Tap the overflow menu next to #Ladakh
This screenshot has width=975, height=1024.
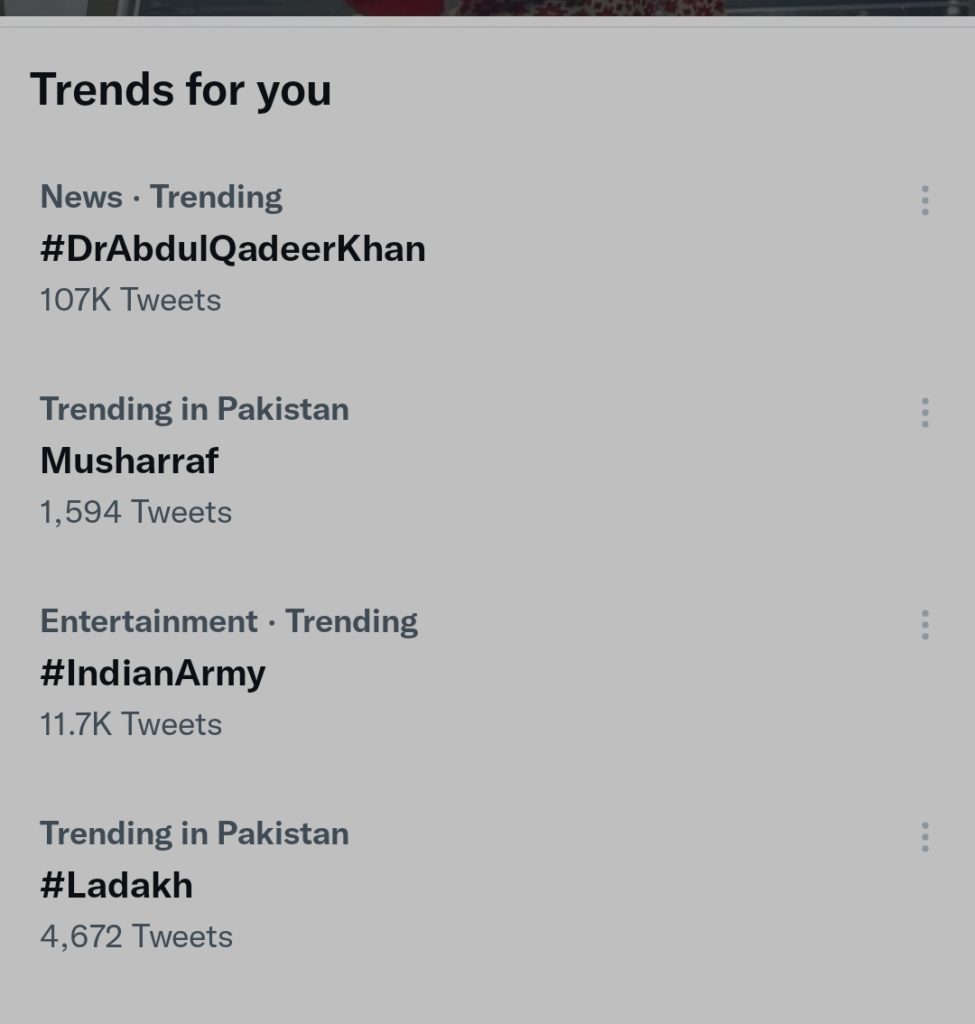(x=925, y=837)
